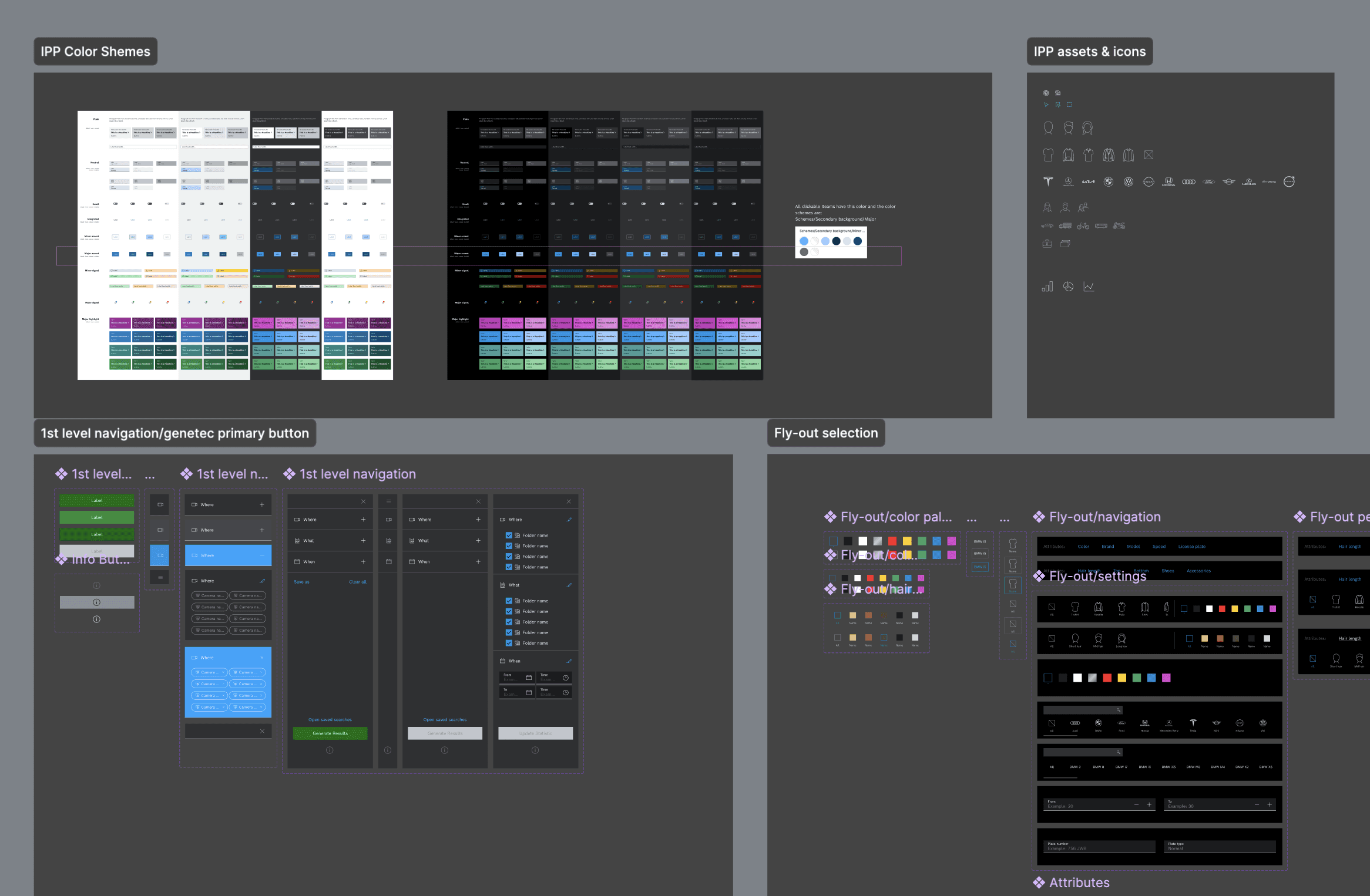Toggle last Folder name checkbox under What
The image size is (1370, 896).
pyautogui.click(x=509, y=643)
